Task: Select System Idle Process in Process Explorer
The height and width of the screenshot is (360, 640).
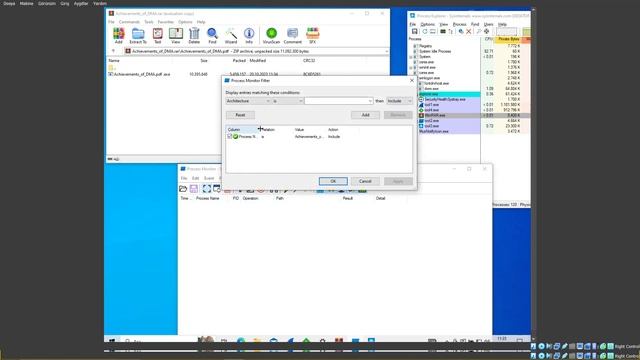Action: tap(435, 51)
